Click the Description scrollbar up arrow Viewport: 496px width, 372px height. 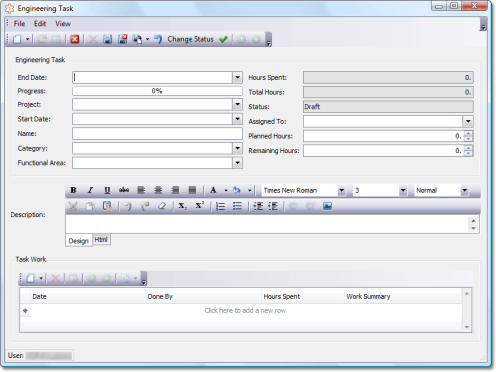pos(473,220)
